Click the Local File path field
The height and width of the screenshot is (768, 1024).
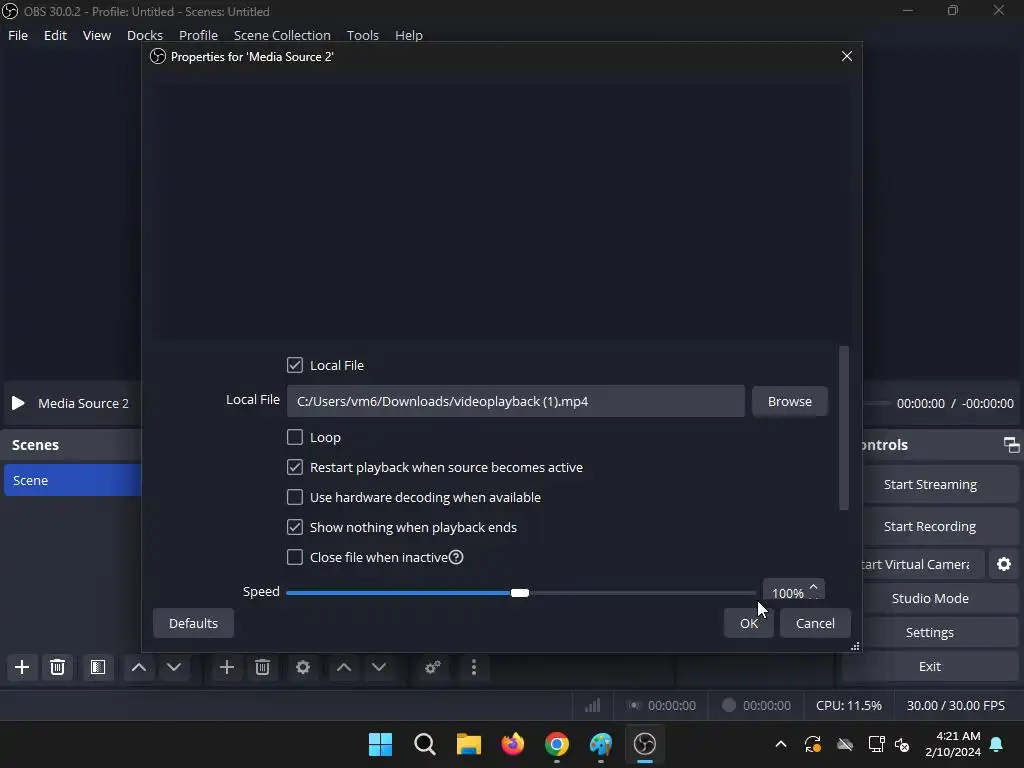pyautogui.click(x=515, y=401)
